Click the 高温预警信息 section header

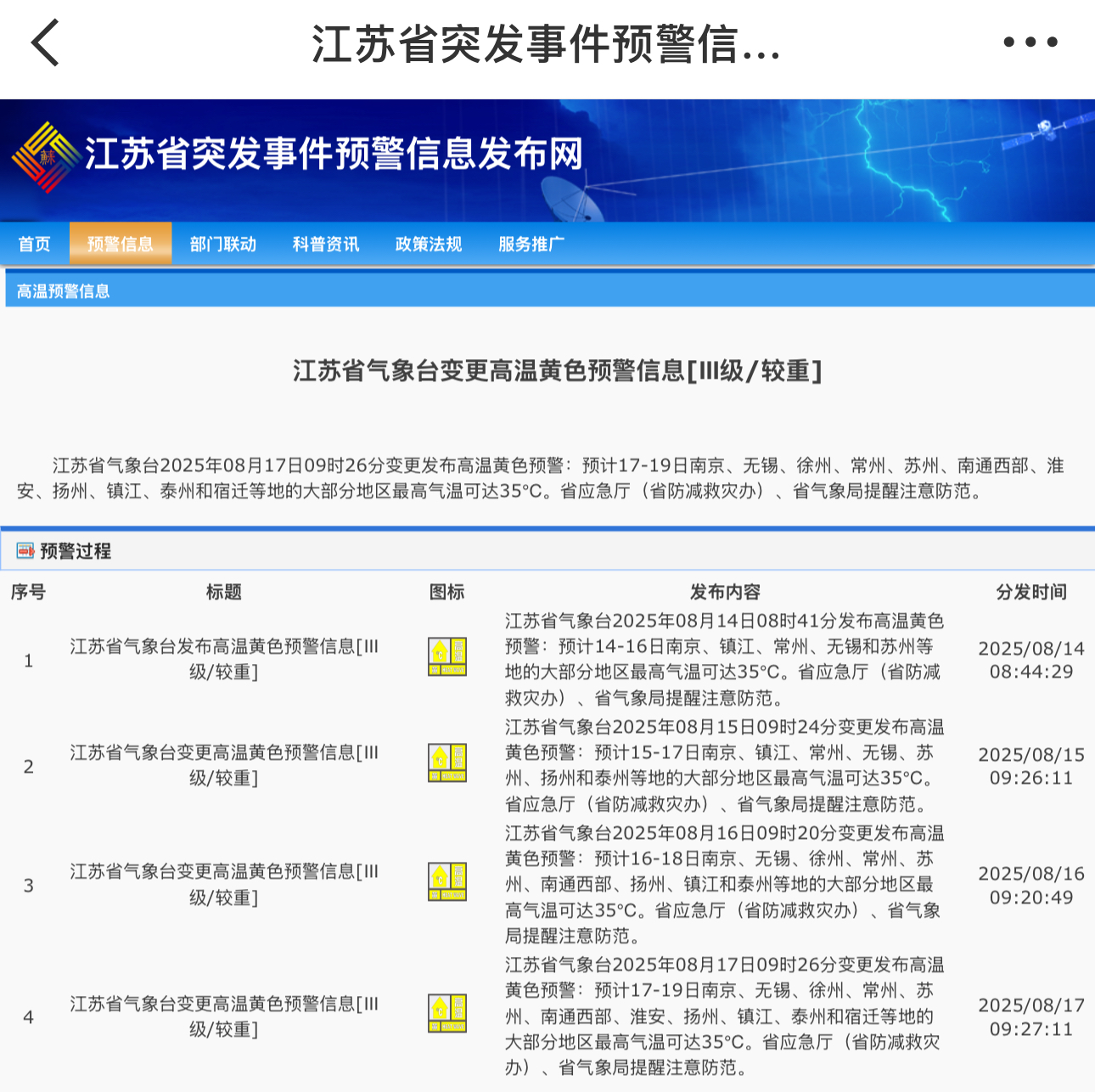[x=64, y=291]
